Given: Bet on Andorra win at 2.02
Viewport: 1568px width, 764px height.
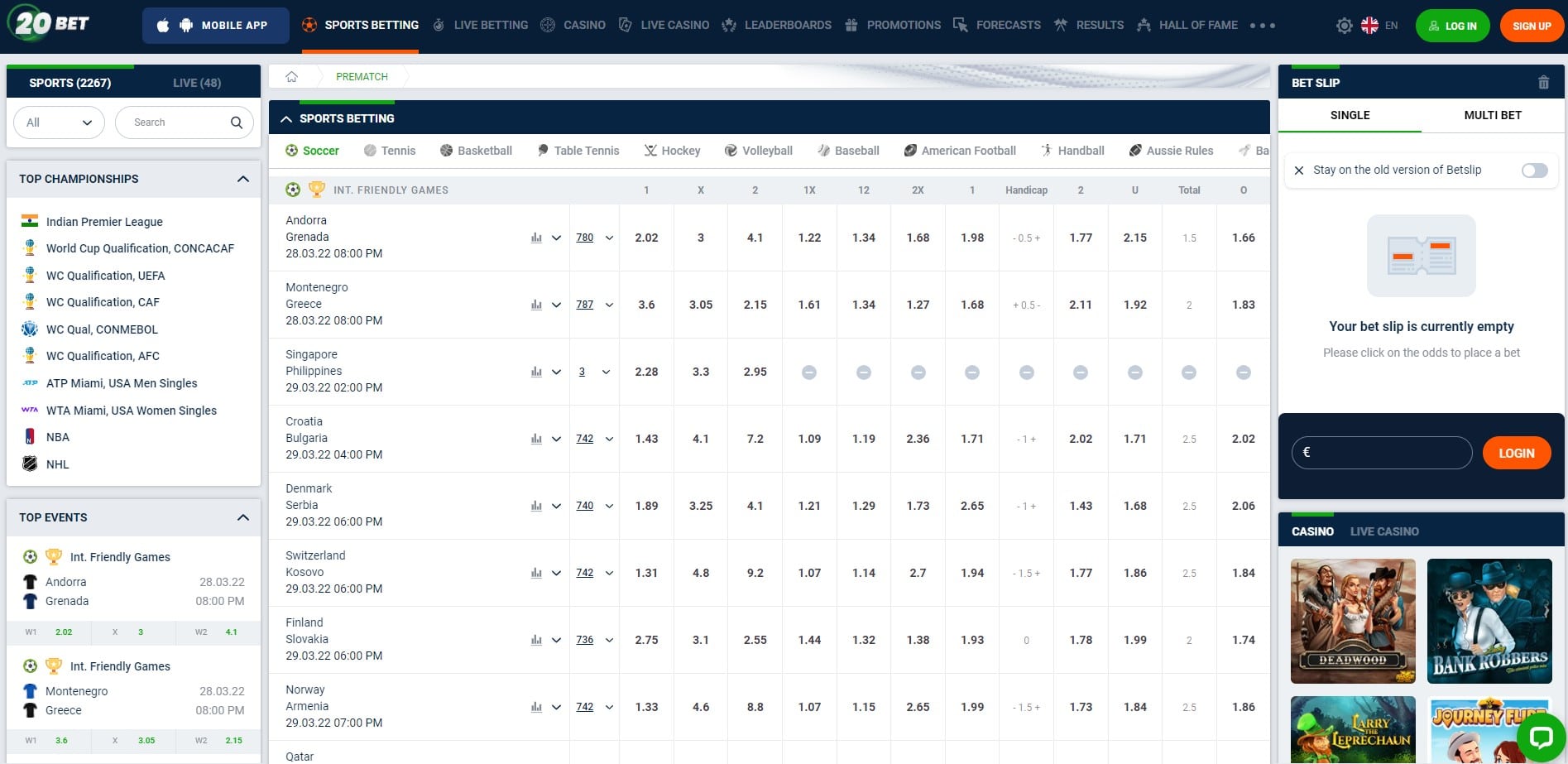Looking at the screenshot, I should pos(646,238).
